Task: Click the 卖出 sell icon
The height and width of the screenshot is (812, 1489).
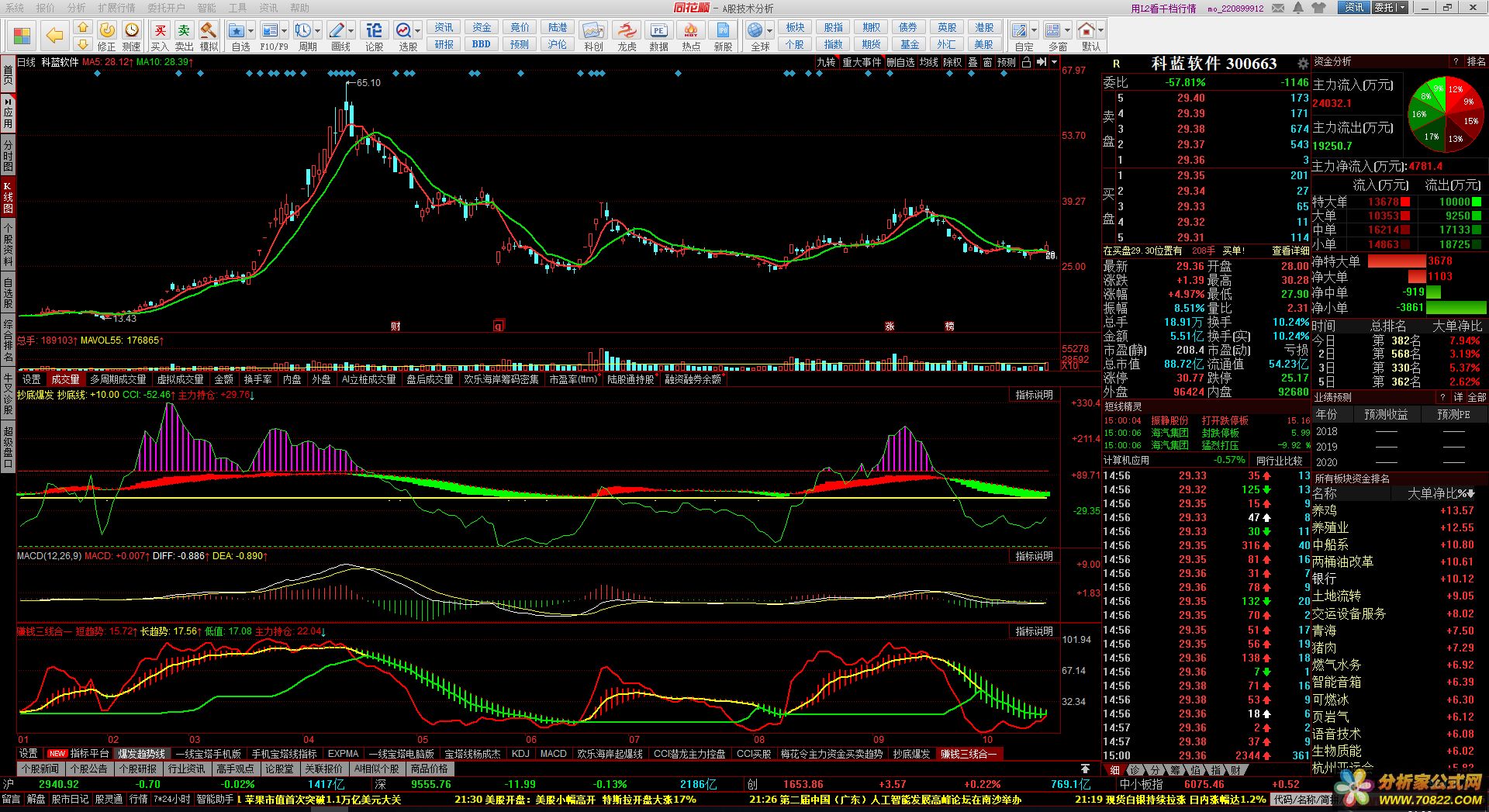Action: 184,30
